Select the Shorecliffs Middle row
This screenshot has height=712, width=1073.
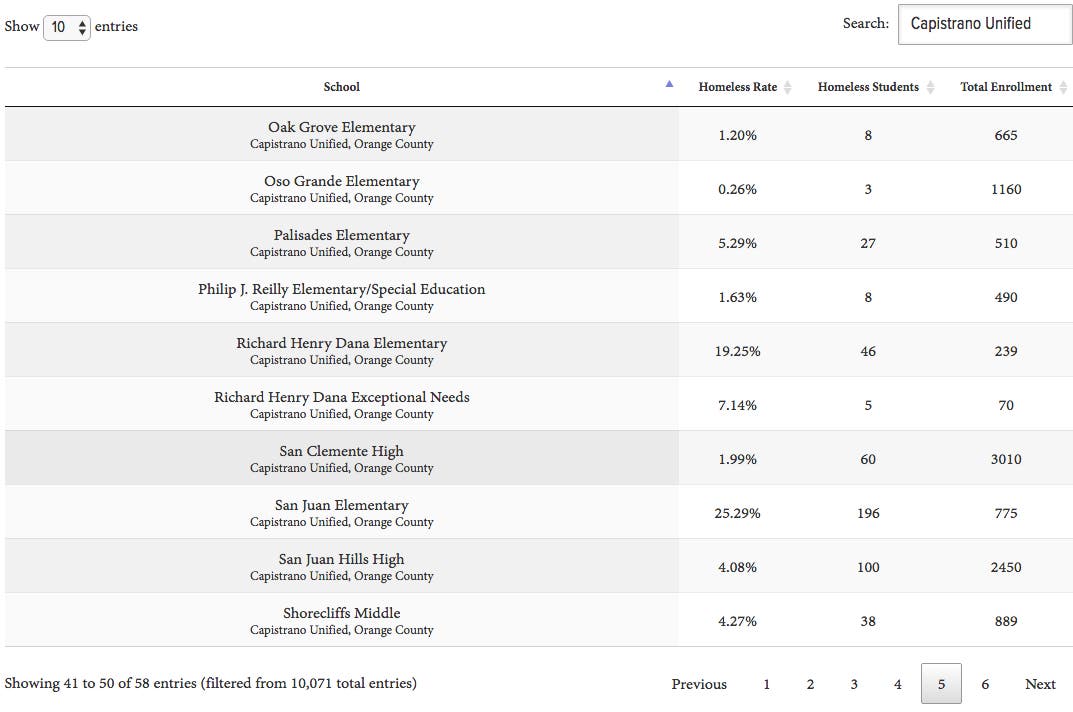[x=341, y=620]
